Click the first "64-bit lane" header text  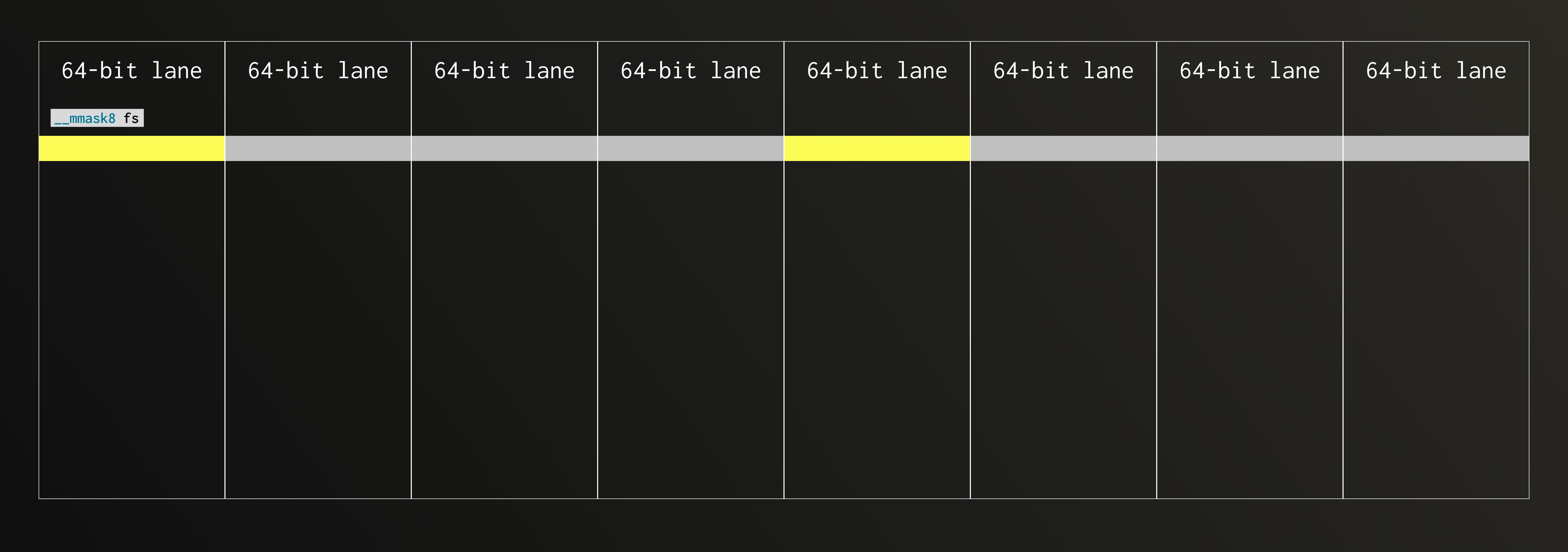point(132,71)
